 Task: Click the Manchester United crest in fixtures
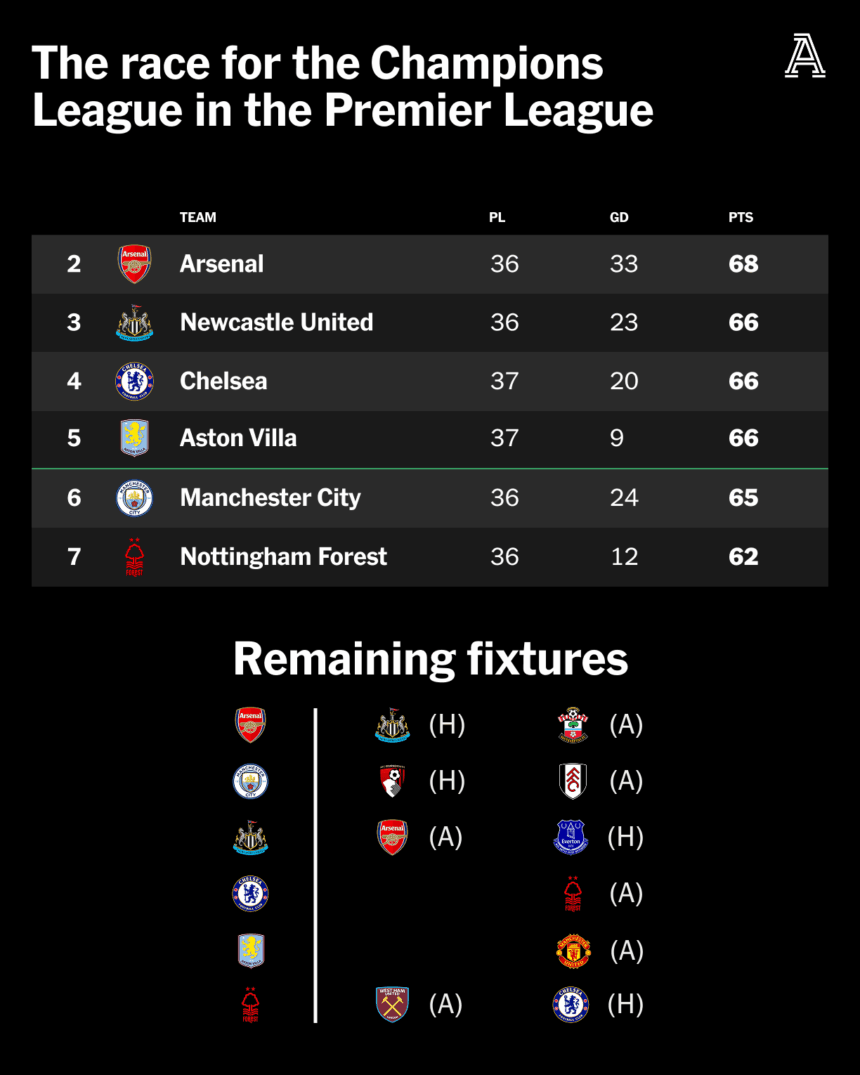(x=573, y=951)
